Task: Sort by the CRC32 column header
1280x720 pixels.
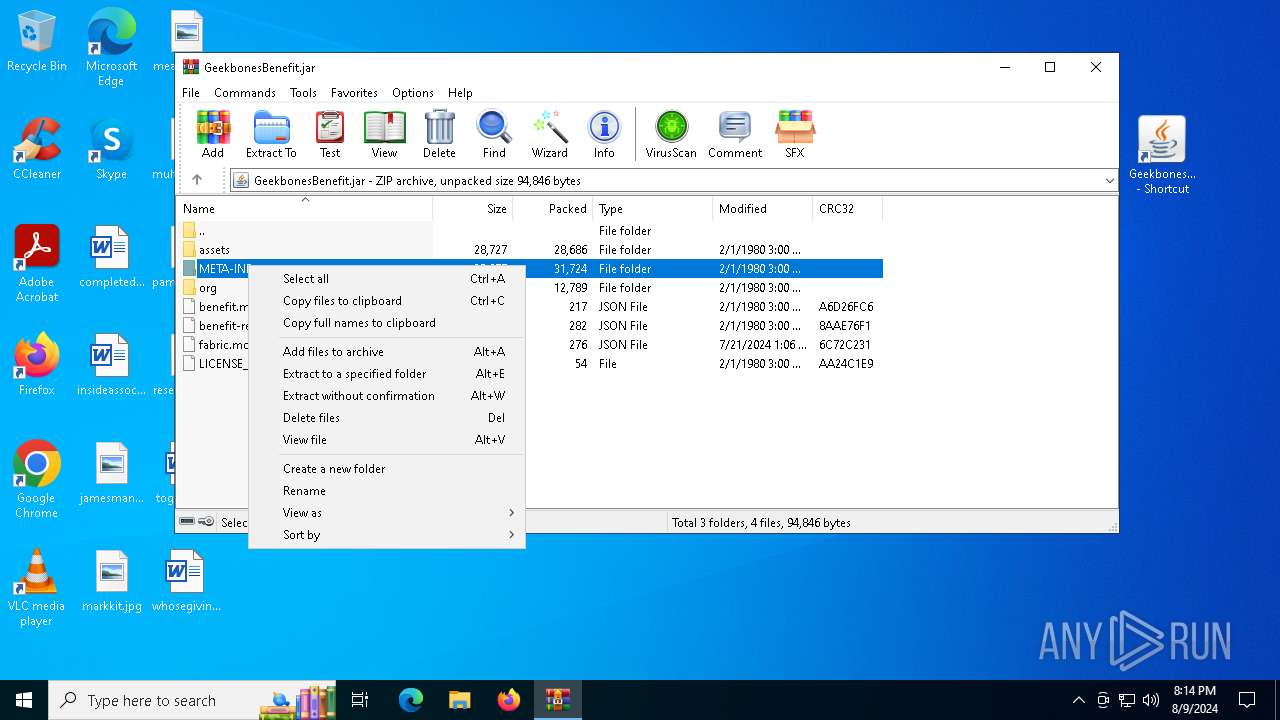Action: coord(848,209)
